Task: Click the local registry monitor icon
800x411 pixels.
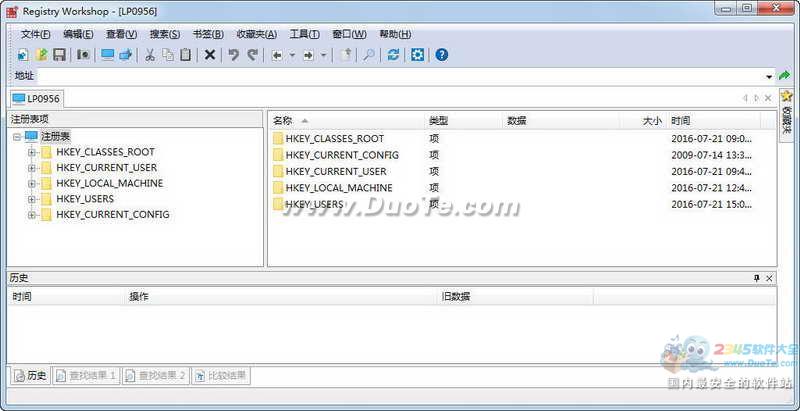Action: [108, 55]
